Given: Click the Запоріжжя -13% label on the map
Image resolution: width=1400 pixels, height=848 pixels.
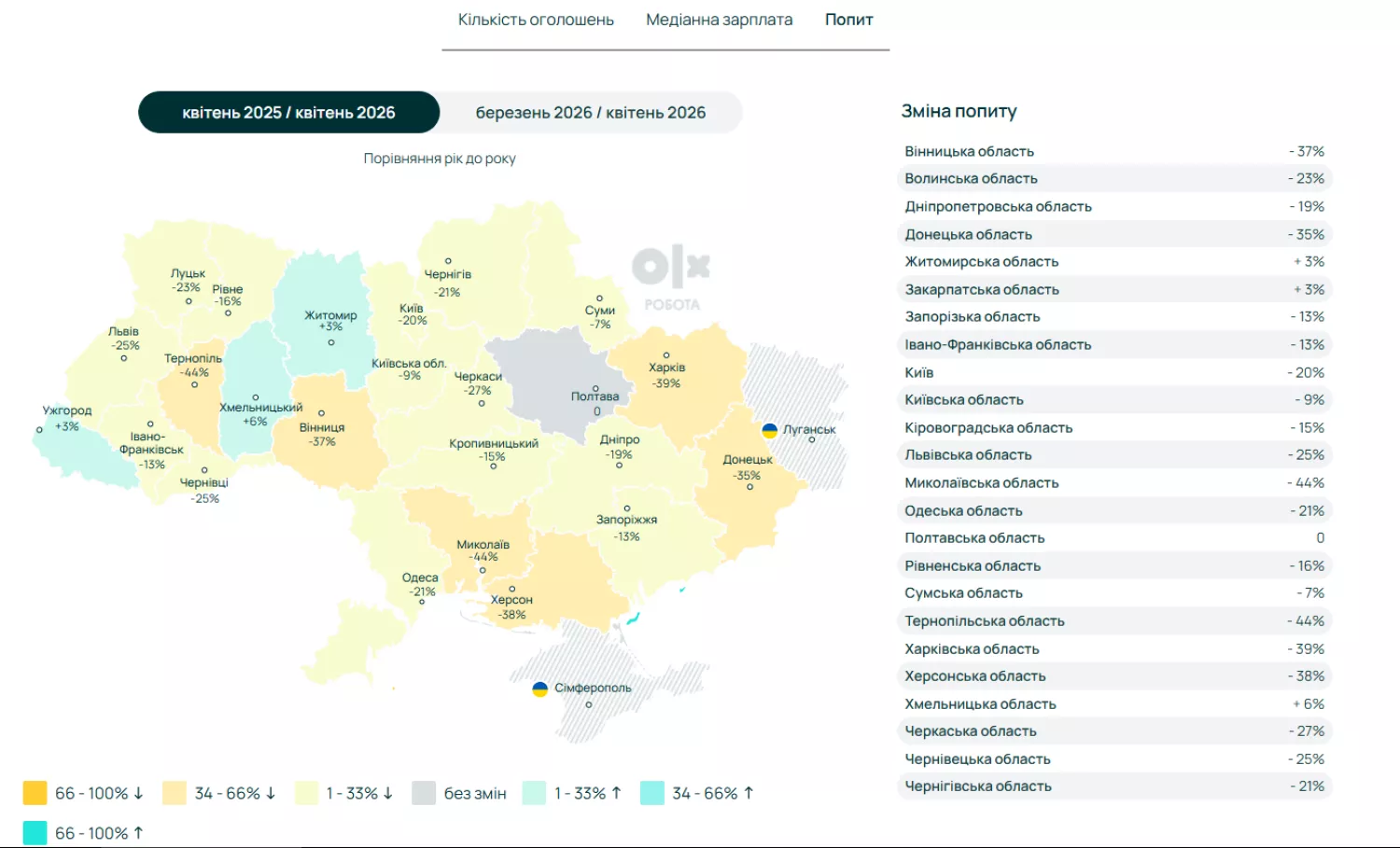Looking at the screenshot, I should (x=627, y=528).
